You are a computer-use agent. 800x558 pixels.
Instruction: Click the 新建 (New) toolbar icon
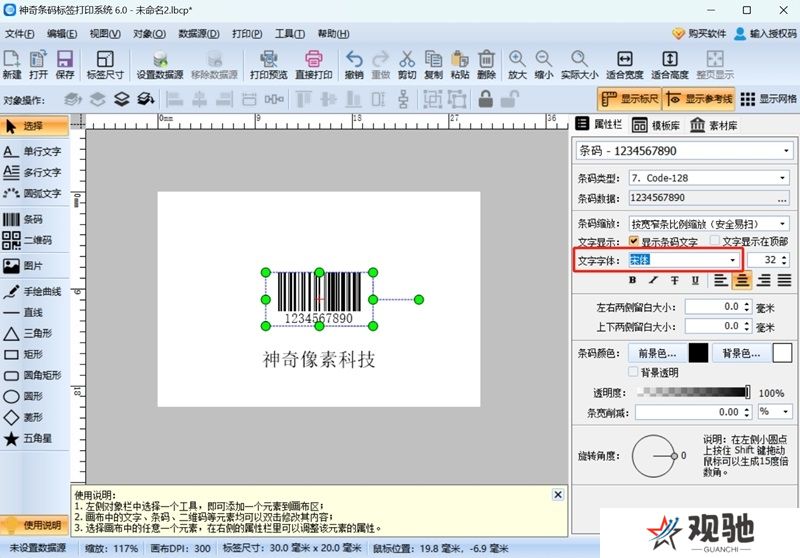coord(12,64)
